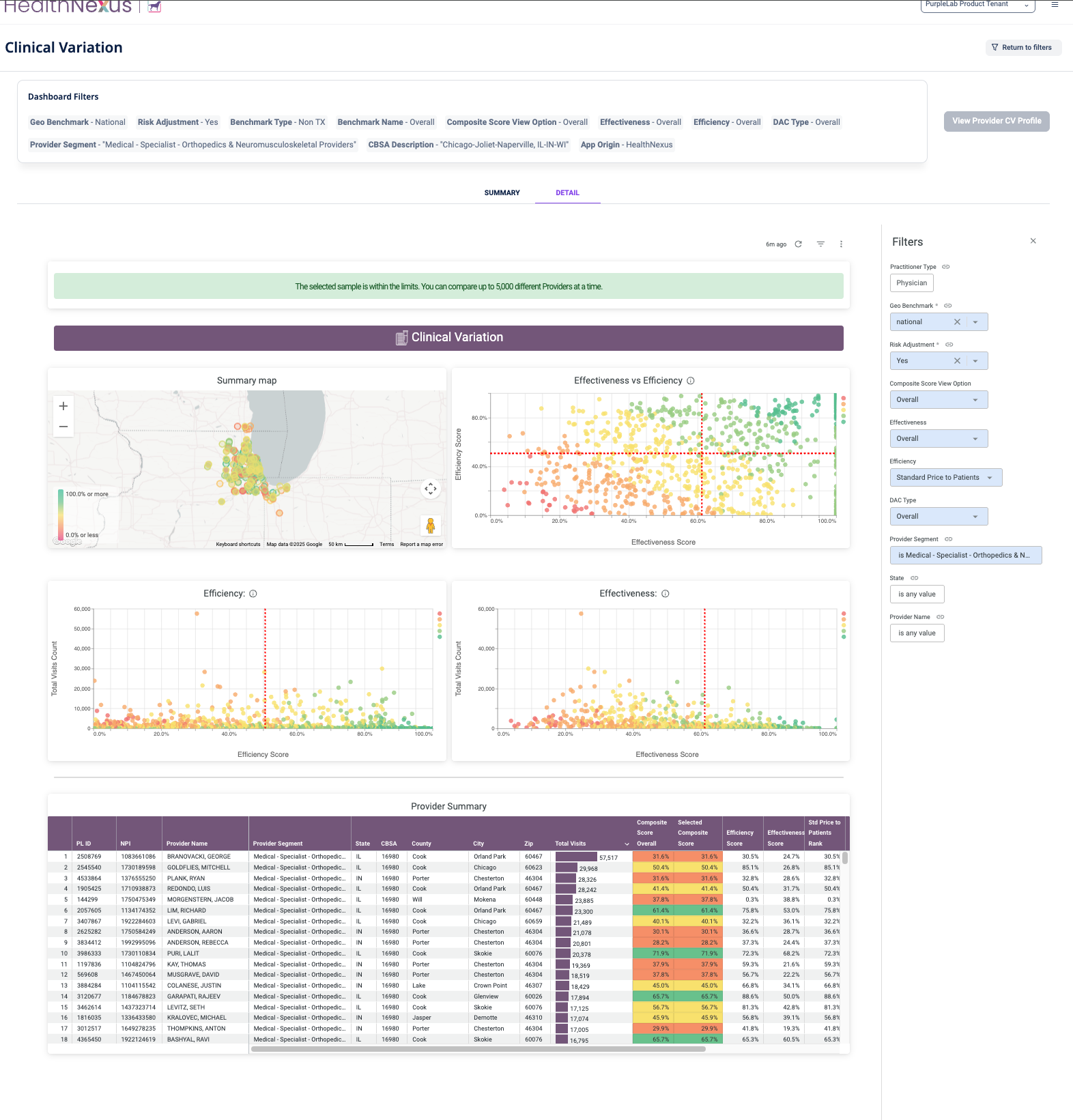The height and width of the screenshot is (1120, 1073).
Task: Switch to the SUMMARY tab
Action: coord(502,193)
